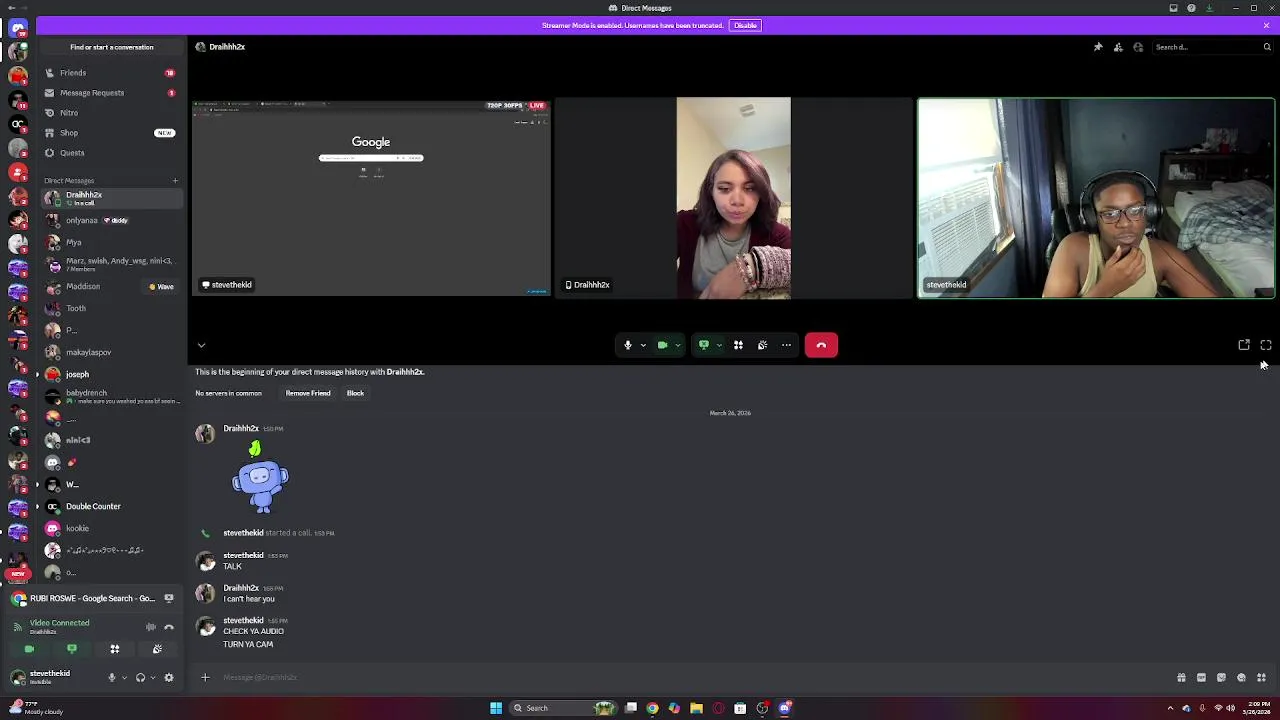Open the help question-mark icon
This screenshot has height=720, width=1280.
tap(1191, 8)
